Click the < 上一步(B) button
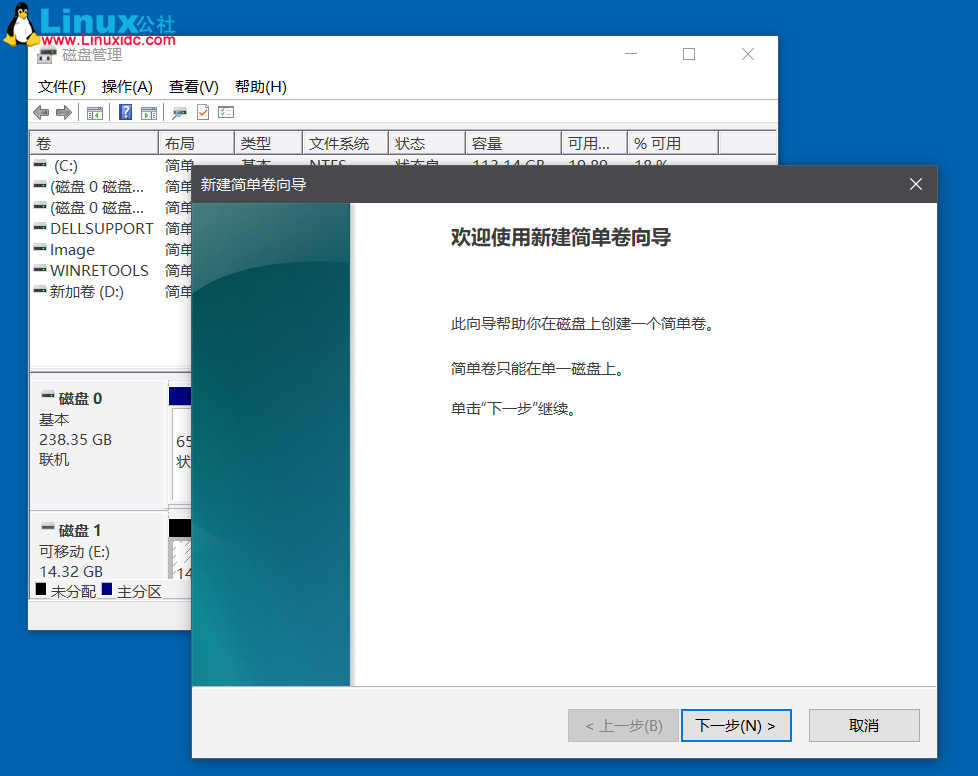This screenshot has height=776, width=978. (x=623, y=725)
